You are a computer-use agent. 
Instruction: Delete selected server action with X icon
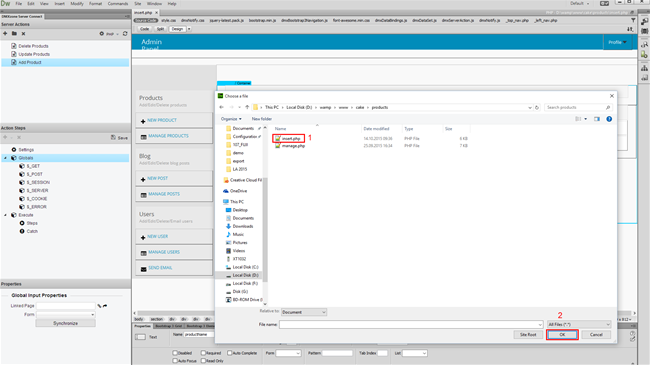[23, 34]
